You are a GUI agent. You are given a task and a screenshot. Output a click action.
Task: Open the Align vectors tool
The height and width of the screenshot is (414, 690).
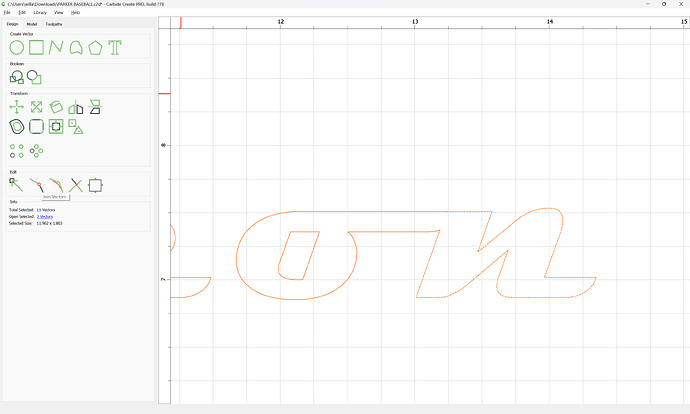coord(95,107)
